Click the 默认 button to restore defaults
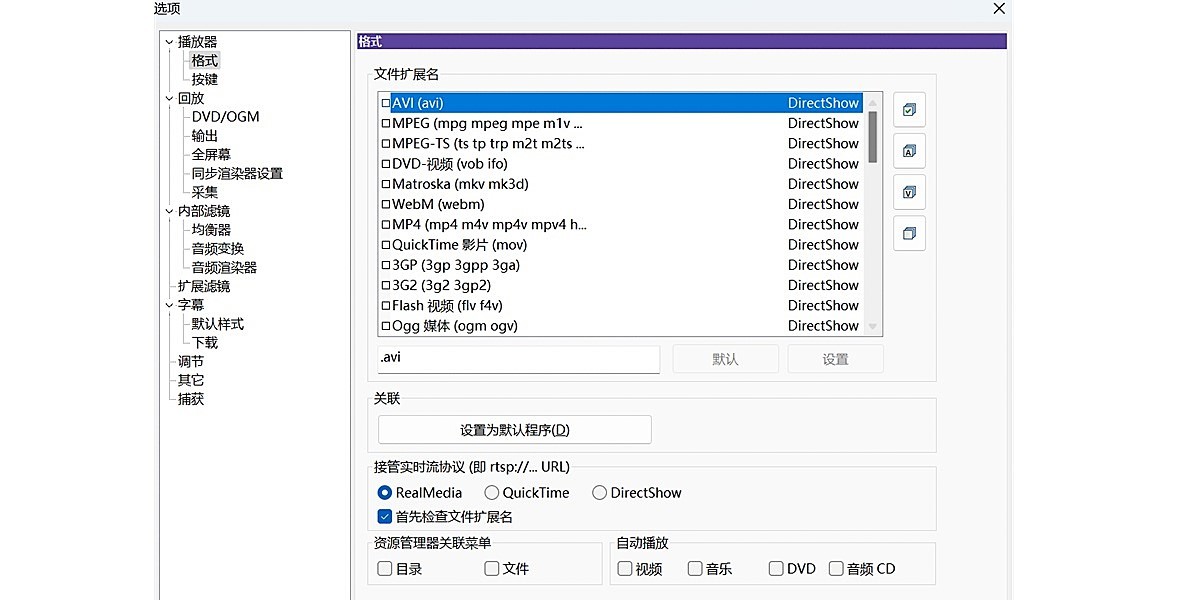 coord(725,358)
